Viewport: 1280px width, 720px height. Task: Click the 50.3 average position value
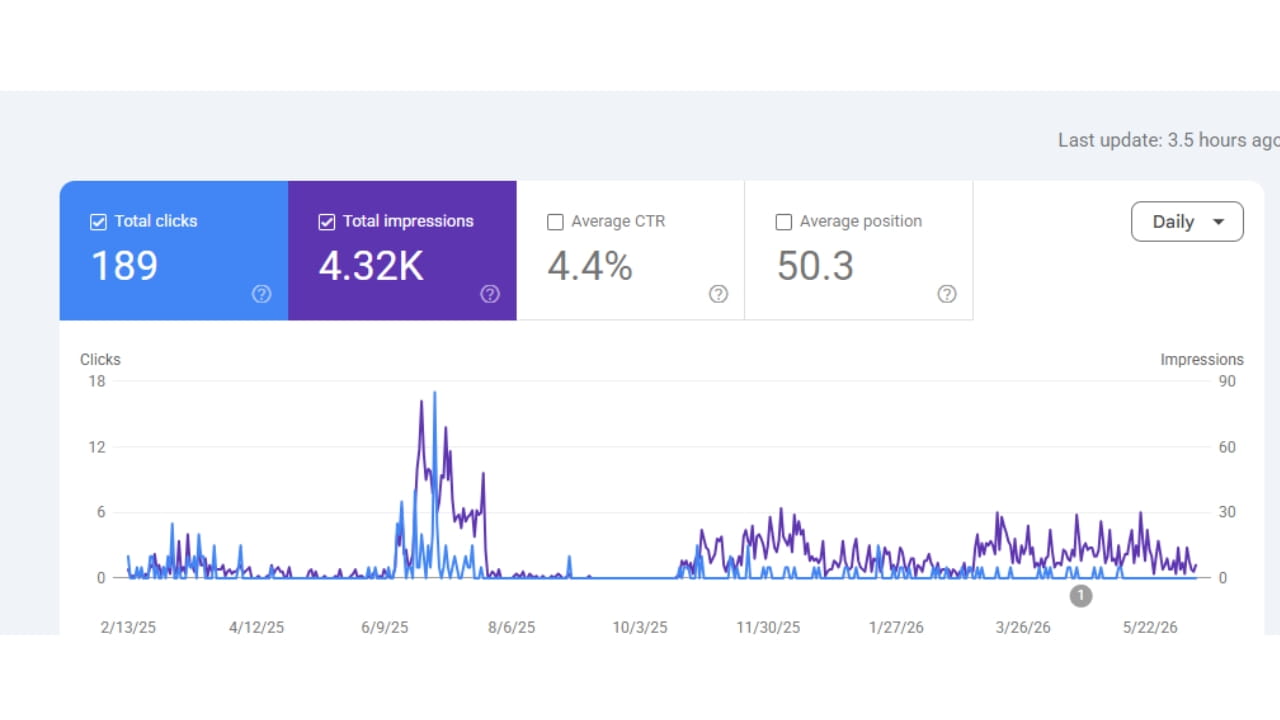[x=815, y=266]
